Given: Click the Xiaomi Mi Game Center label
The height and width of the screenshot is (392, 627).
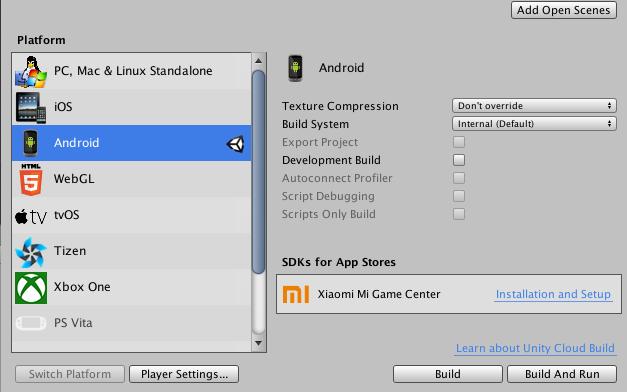Looking at the screenshot, I should point(379,294).
